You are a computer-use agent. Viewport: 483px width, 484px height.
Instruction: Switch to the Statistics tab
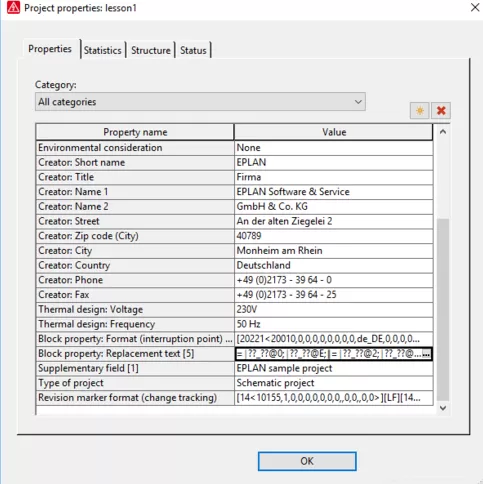click(x=103, y=50)
